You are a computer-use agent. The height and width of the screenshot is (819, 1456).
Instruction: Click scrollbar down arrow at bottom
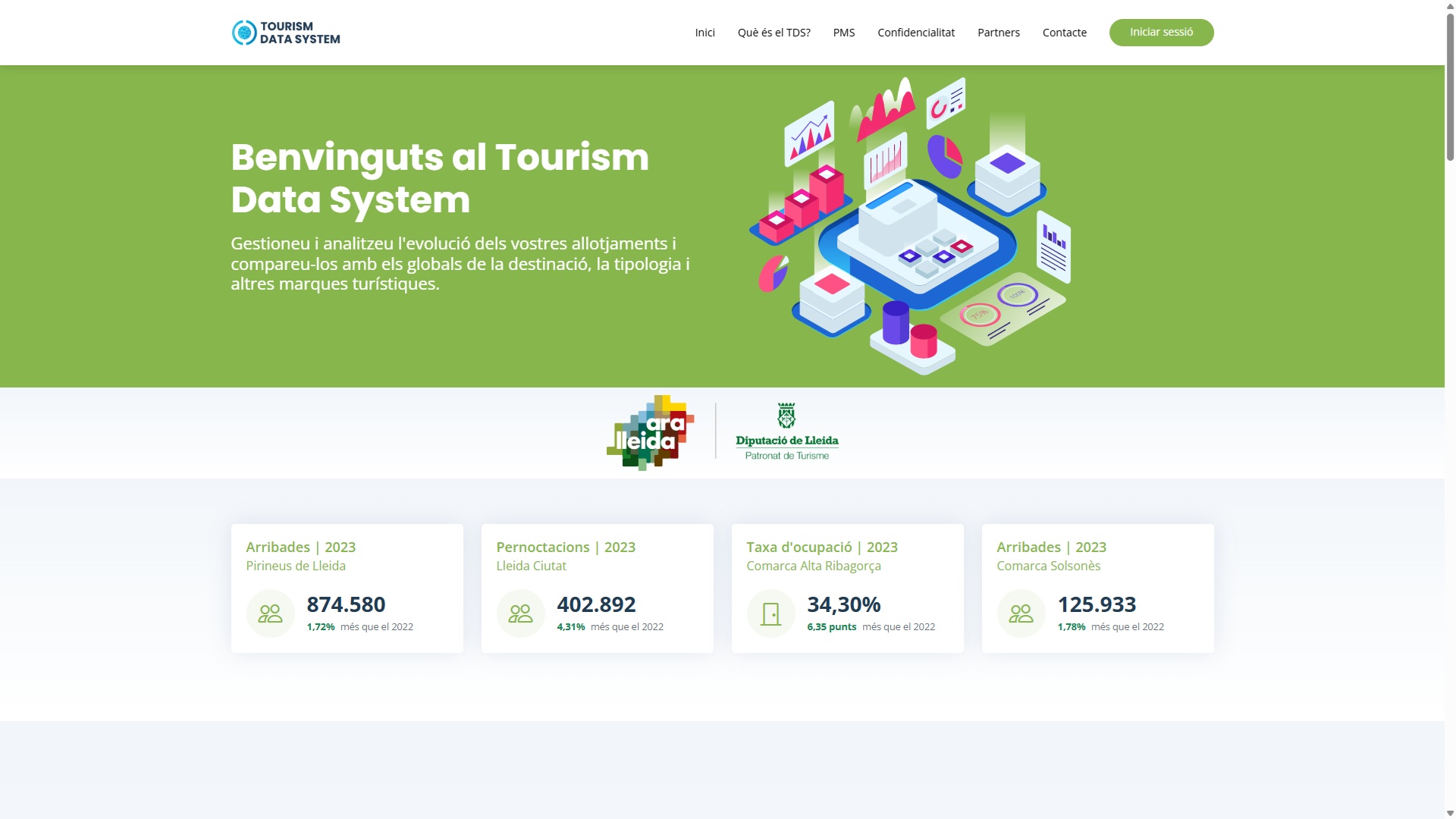coord(1450,813)
